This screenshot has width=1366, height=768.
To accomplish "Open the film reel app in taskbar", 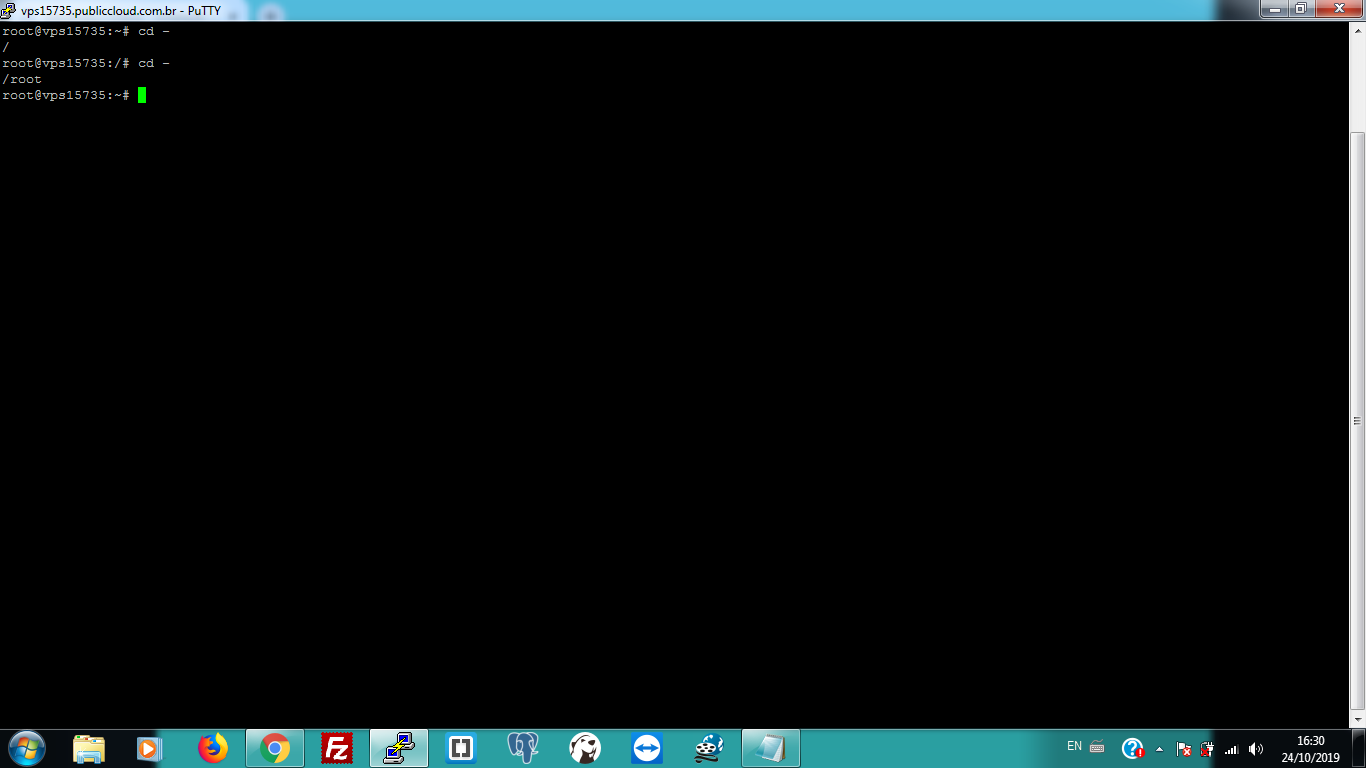I will 709,748.
